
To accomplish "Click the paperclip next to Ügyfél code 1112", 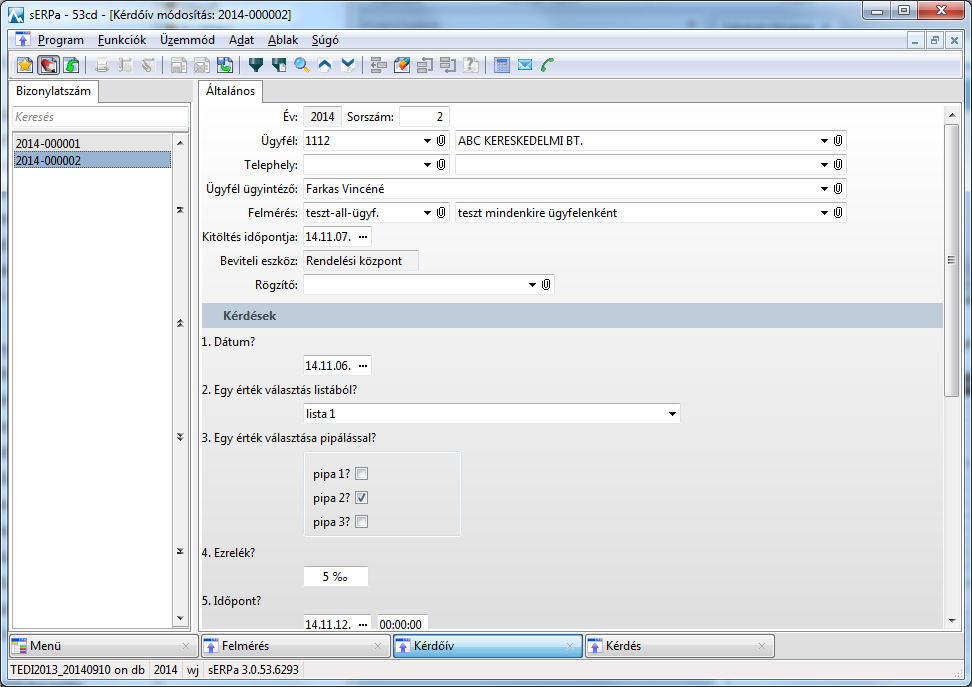I will coord(441,141).
